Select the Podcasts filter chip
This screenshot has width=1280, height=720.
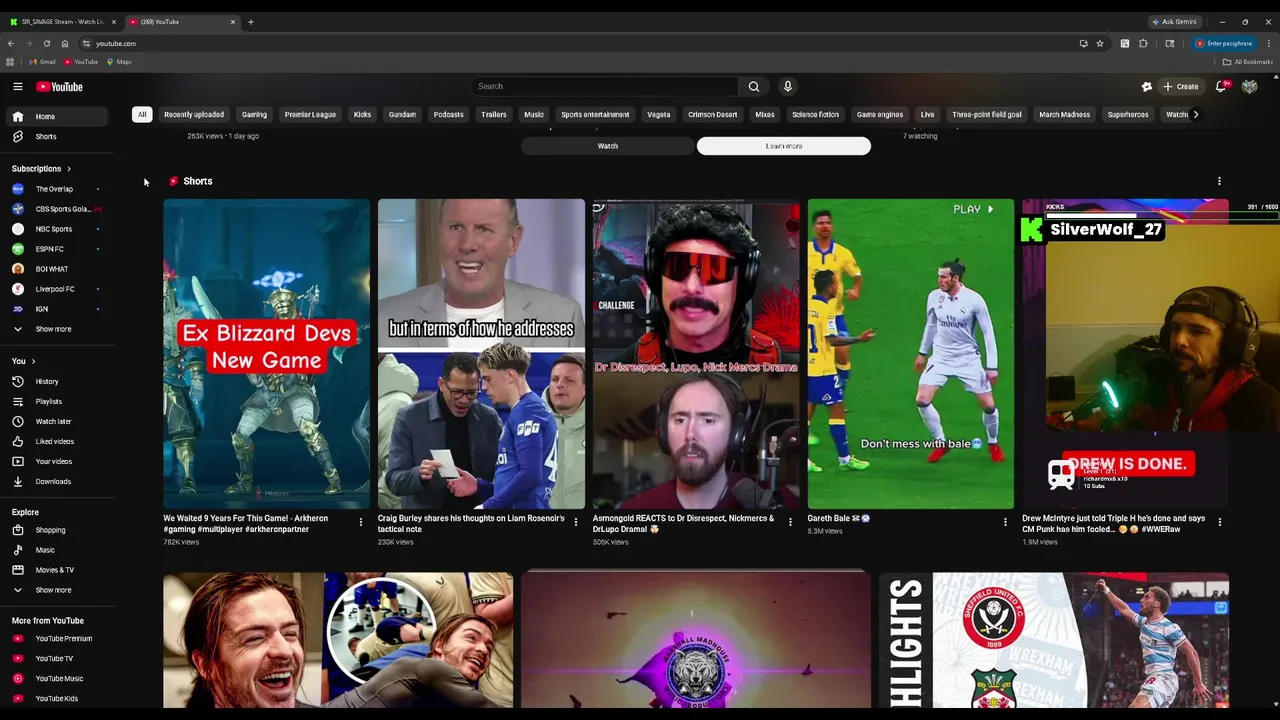click(x=448, y=114)
